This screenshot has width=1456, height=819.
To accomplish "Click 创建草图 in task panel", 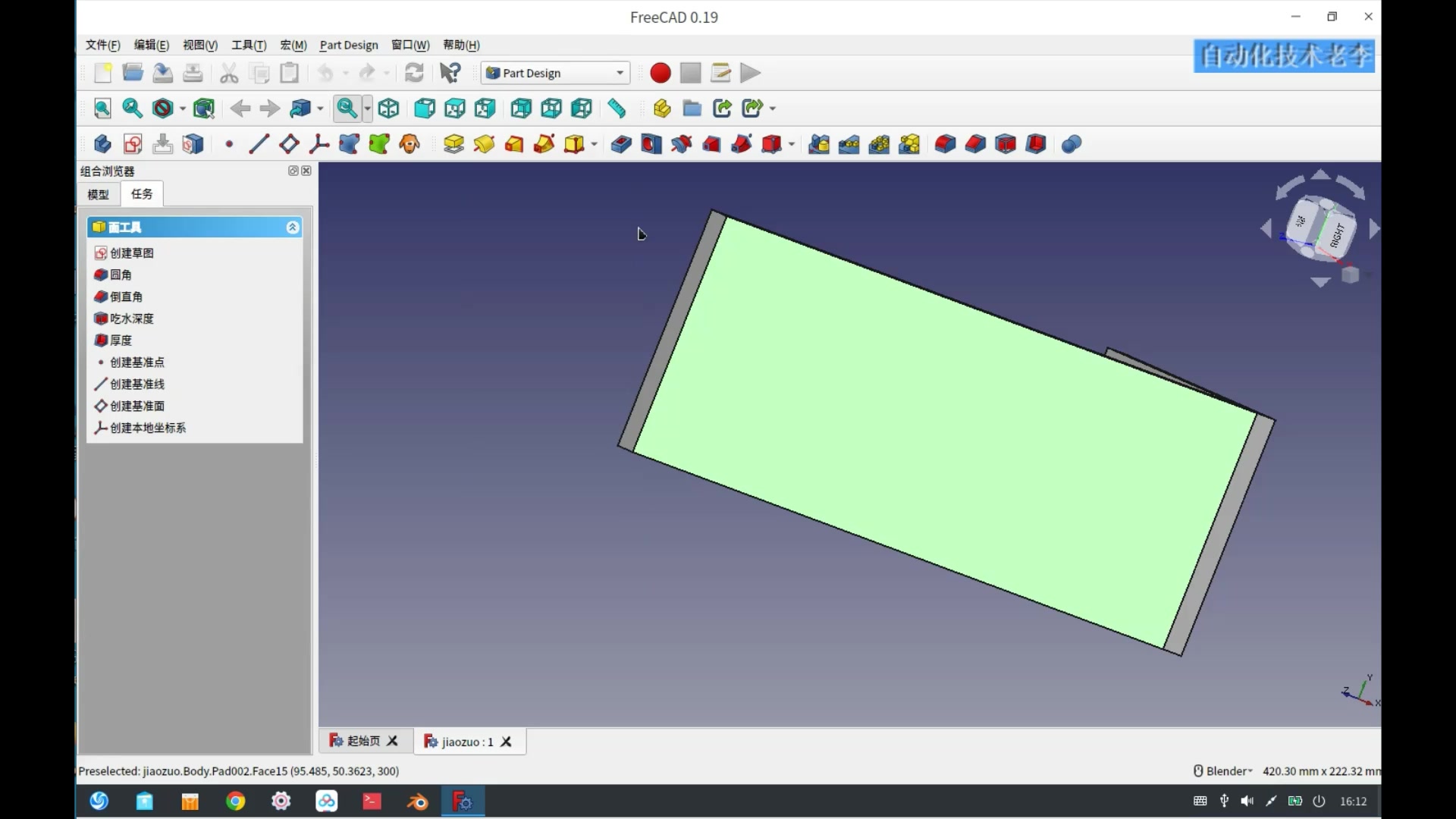I will pos(131,253).
